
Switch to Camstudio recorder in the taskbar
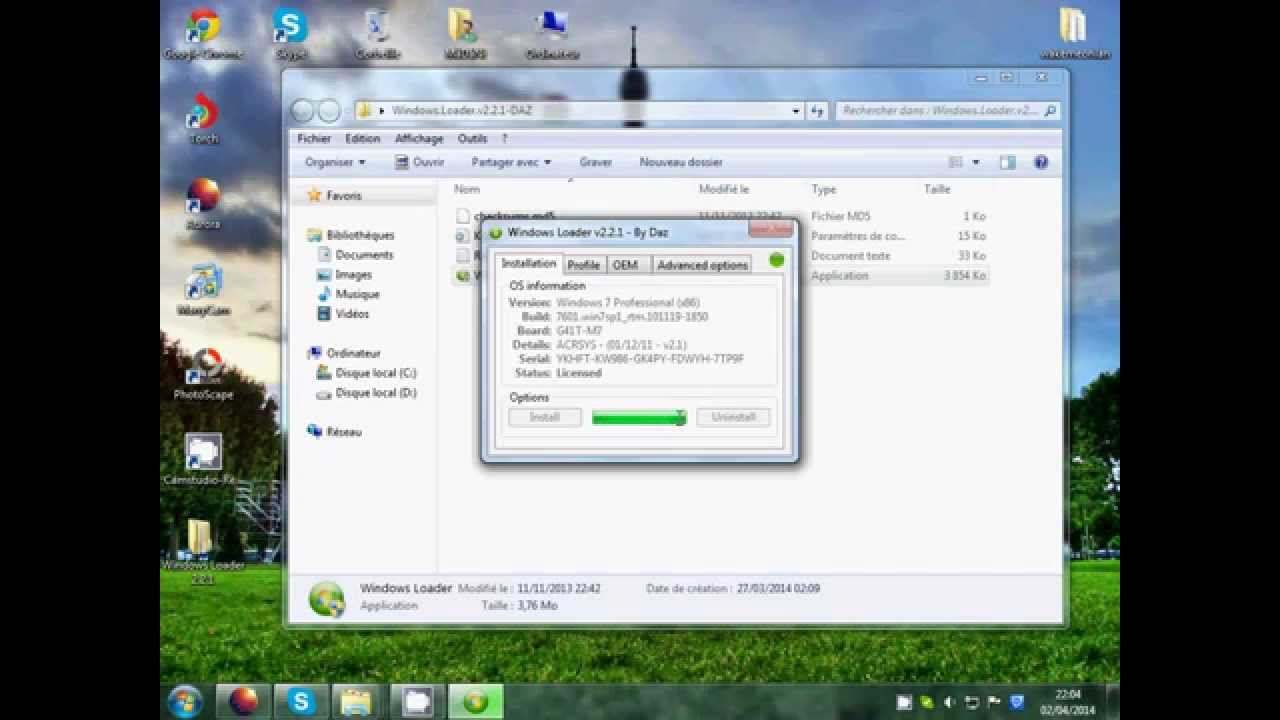(416, 701)
